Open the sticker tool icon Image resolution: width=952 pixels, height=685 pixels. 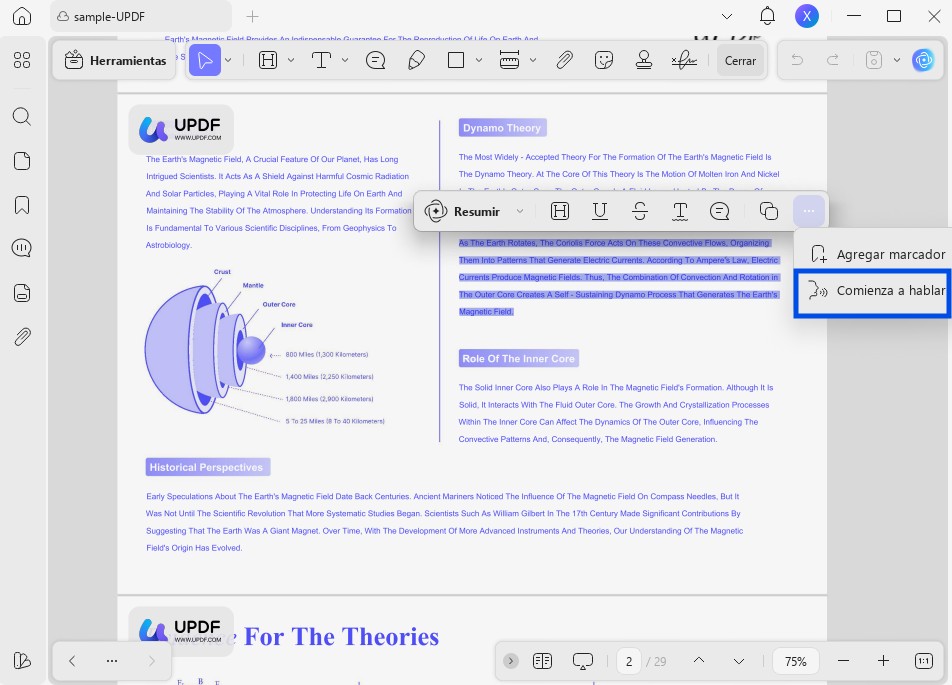click(x=604, y=60)
